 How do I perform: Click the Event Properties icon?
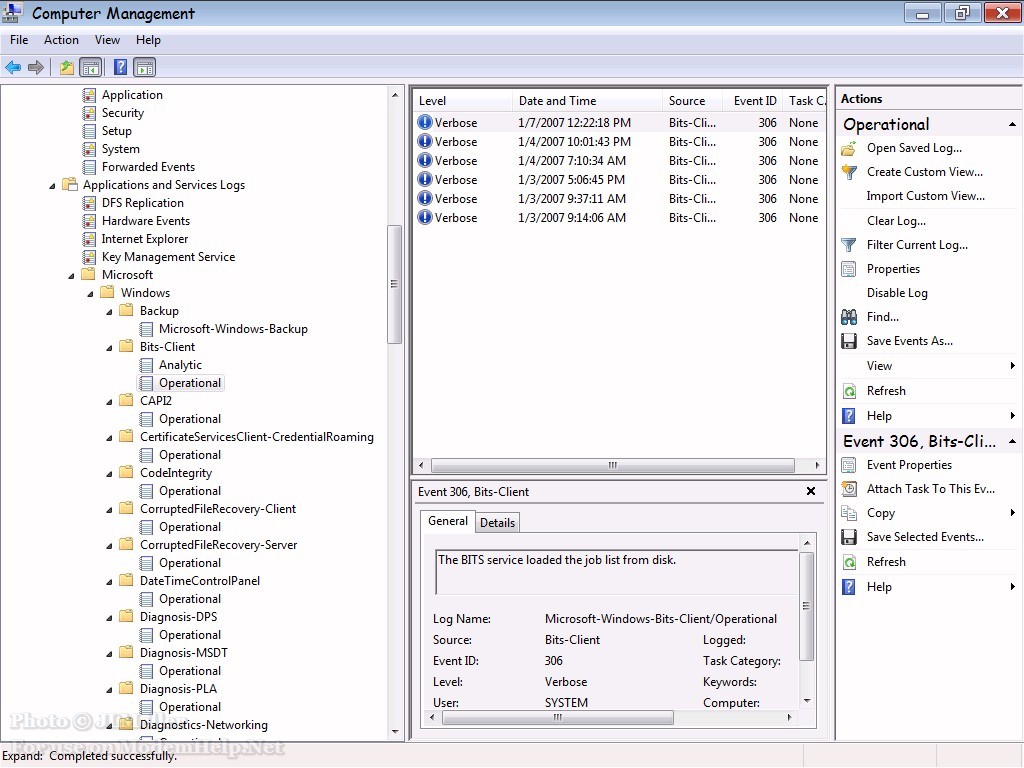click(849, 465)
